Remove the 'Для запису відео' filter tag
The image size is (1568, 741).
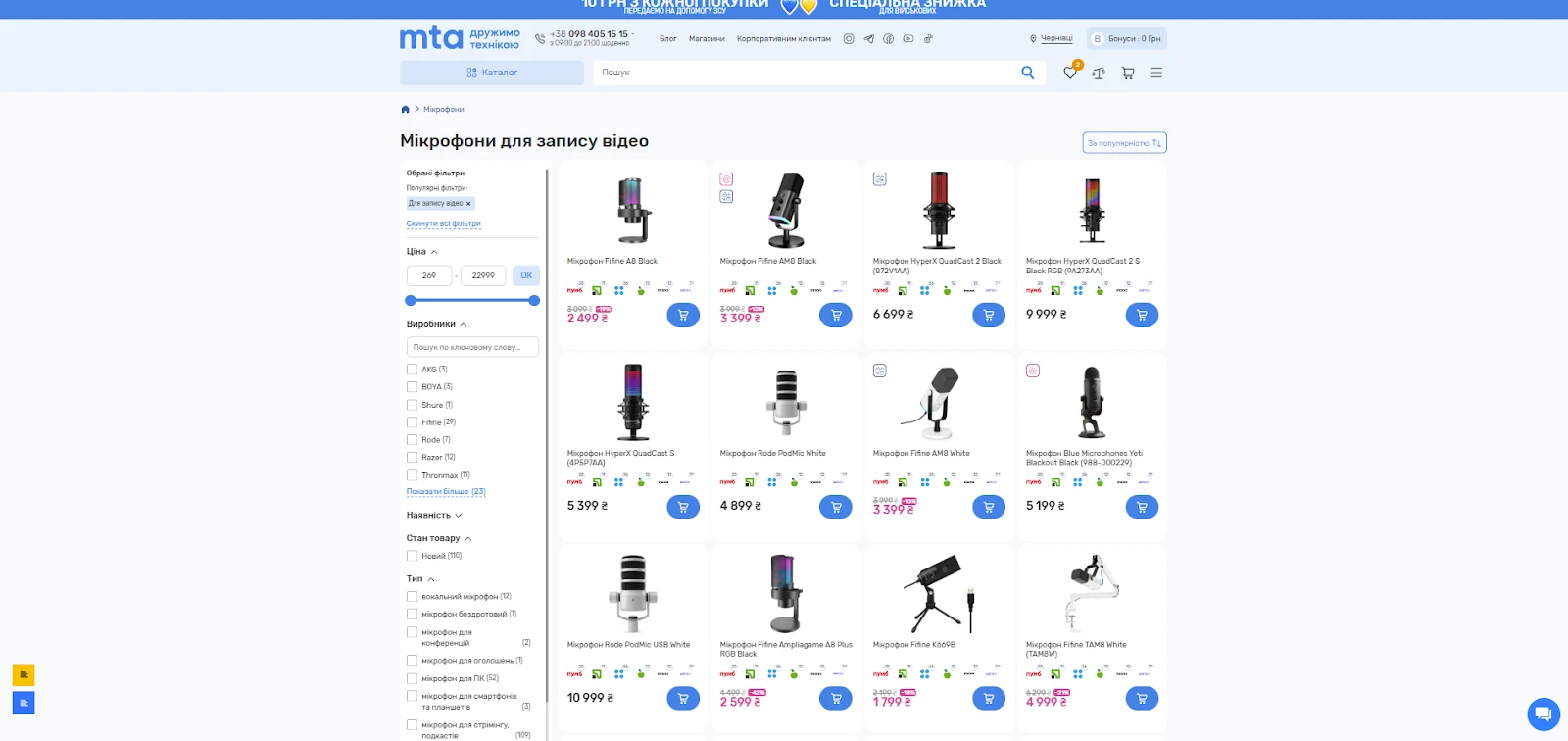(x=468, y=204)
